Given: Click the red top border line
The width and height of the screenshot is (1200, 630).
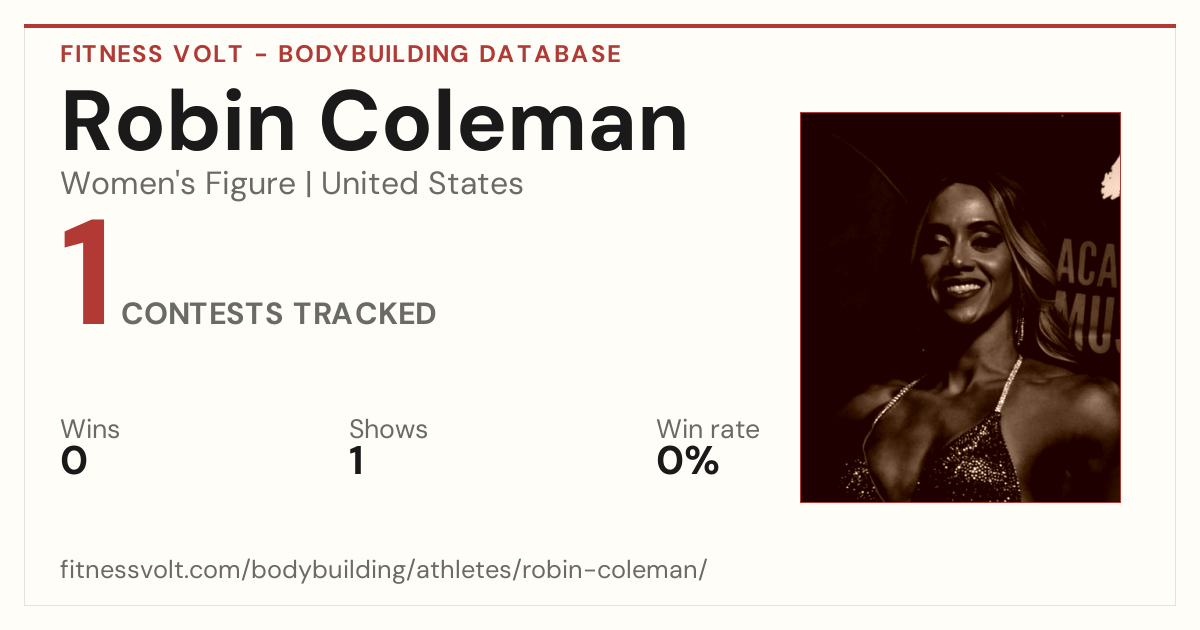Looking at the screenshot, I should (600, 26).
